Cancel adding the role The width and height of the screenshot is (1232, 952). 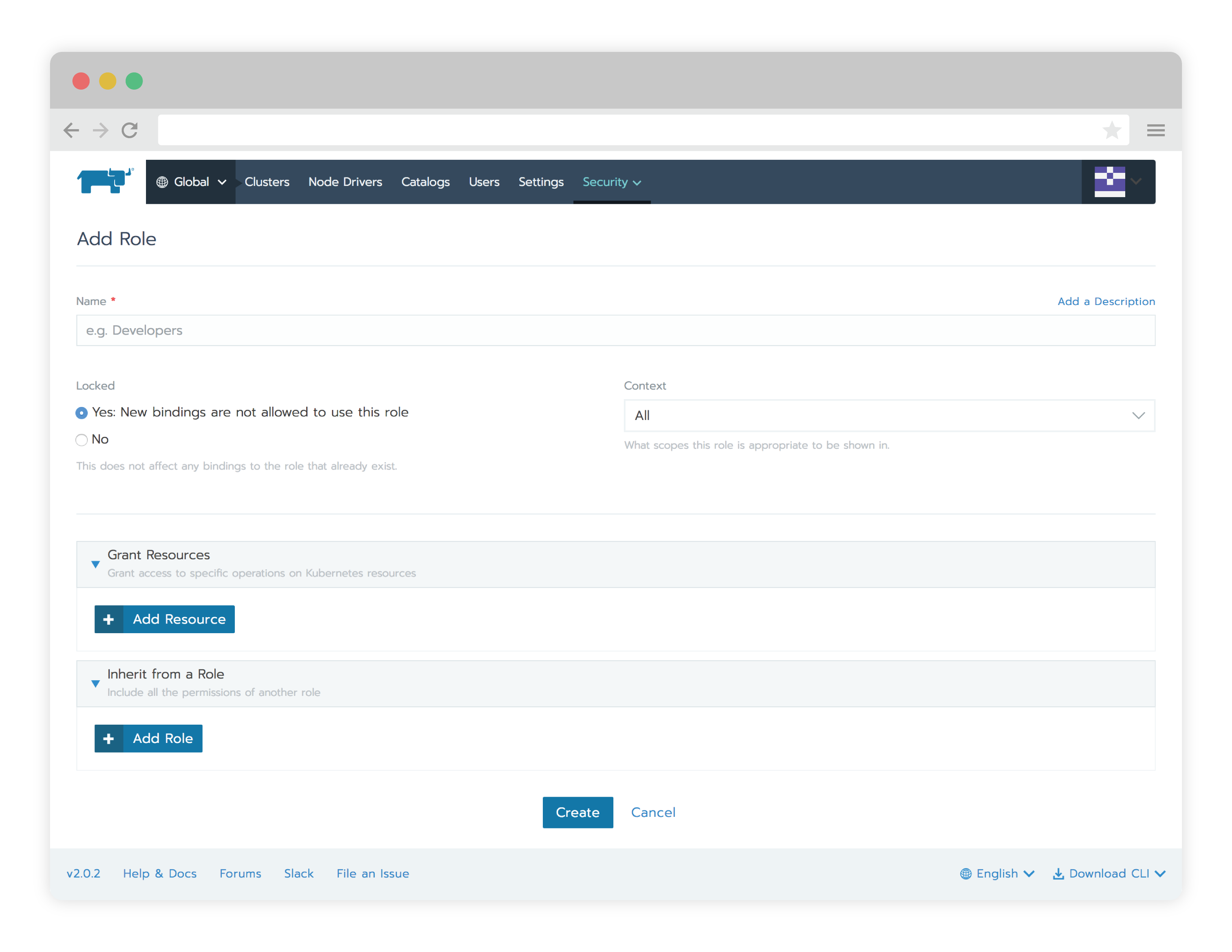pos(653,812)
